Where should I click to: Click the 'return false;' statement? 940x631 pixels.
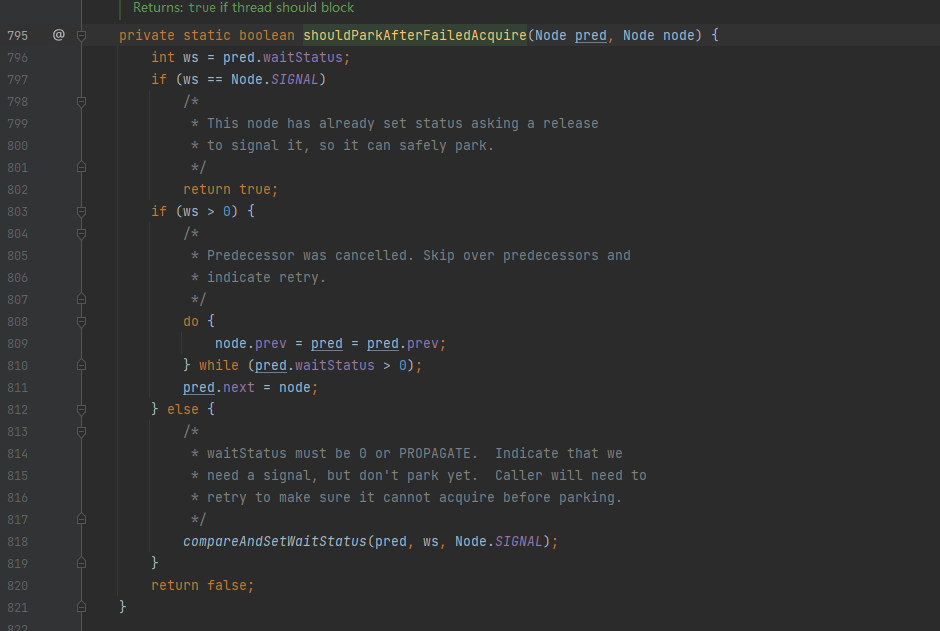202,585
